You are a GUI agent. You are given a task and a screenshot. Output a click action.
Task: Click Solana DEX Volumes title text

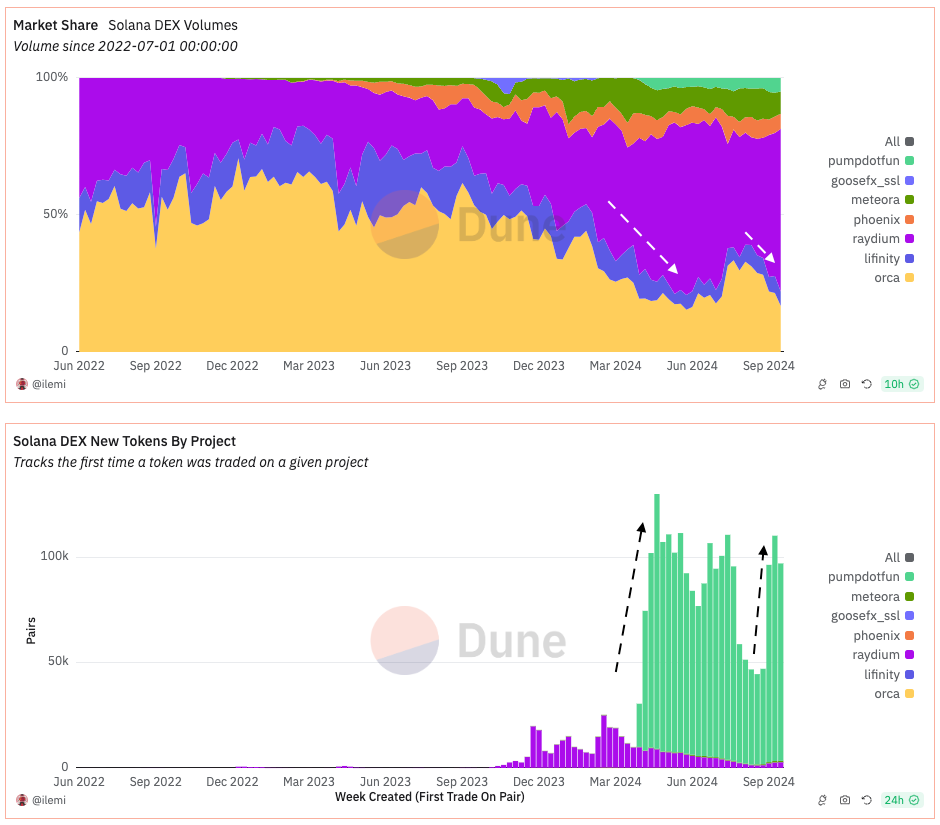pos(173,25)
